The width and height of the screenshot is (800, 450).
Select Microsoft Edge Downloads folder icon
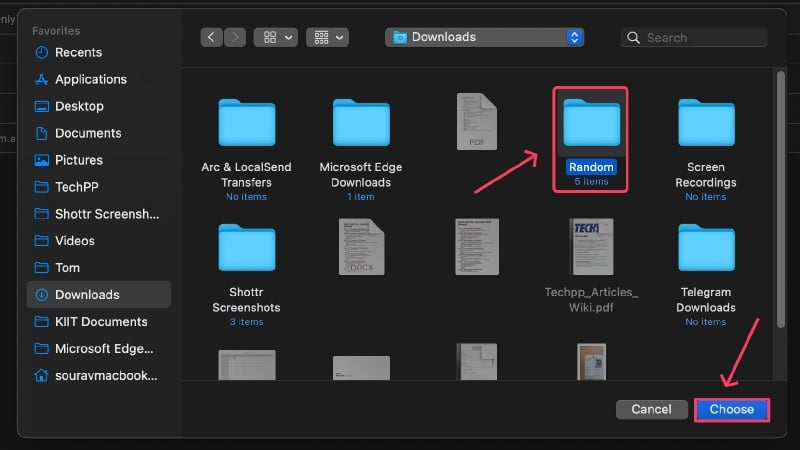coord(361,123)
